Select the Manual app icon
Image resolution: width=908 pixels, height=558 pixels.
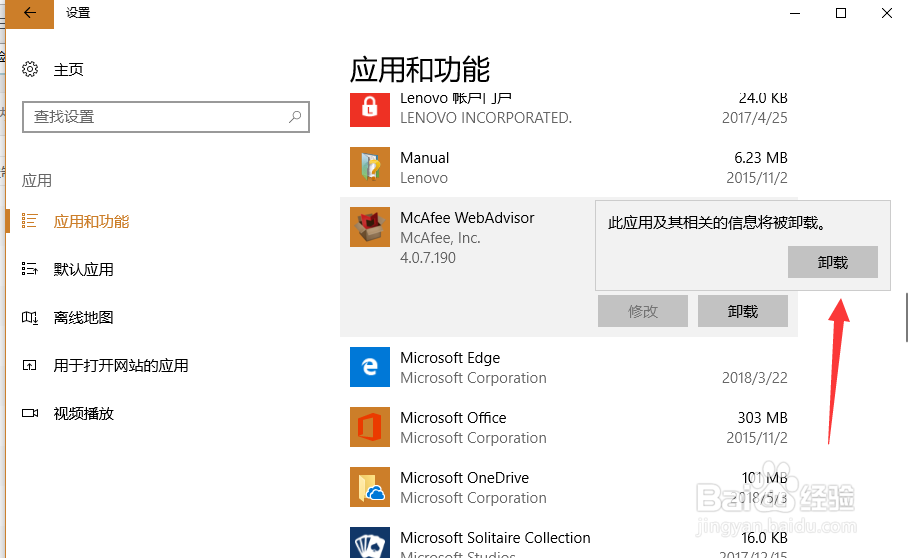[369, 167]
